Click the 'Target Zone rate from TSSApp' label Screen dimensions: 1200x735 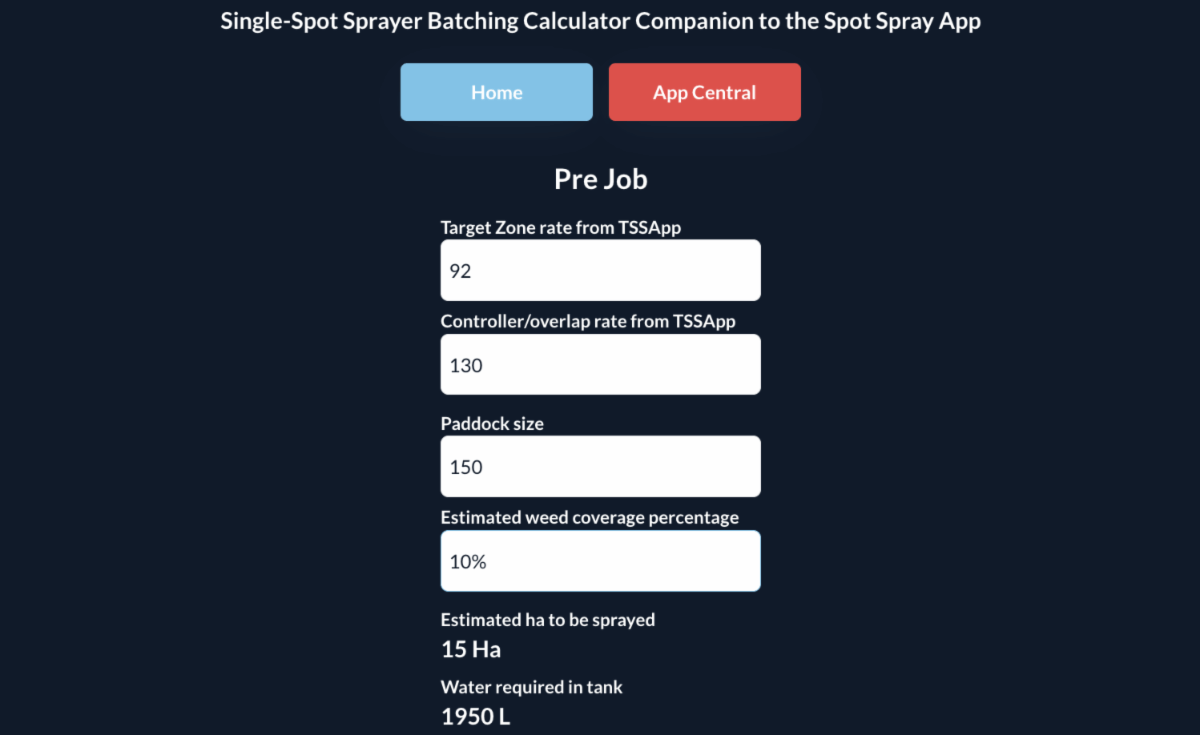coord(560,227)
